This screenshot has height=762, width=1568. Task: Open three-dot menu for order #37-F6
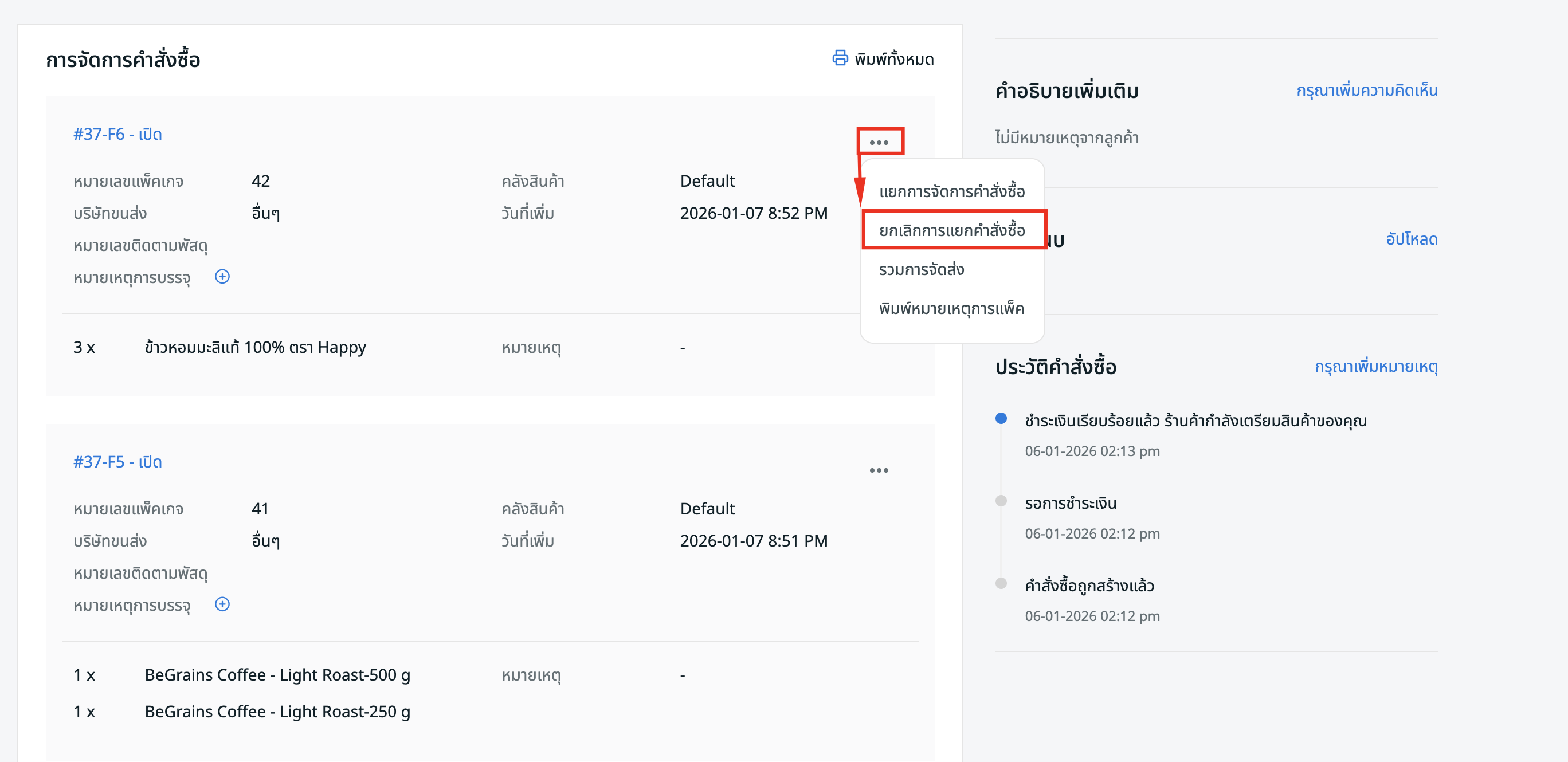(879, 143)
